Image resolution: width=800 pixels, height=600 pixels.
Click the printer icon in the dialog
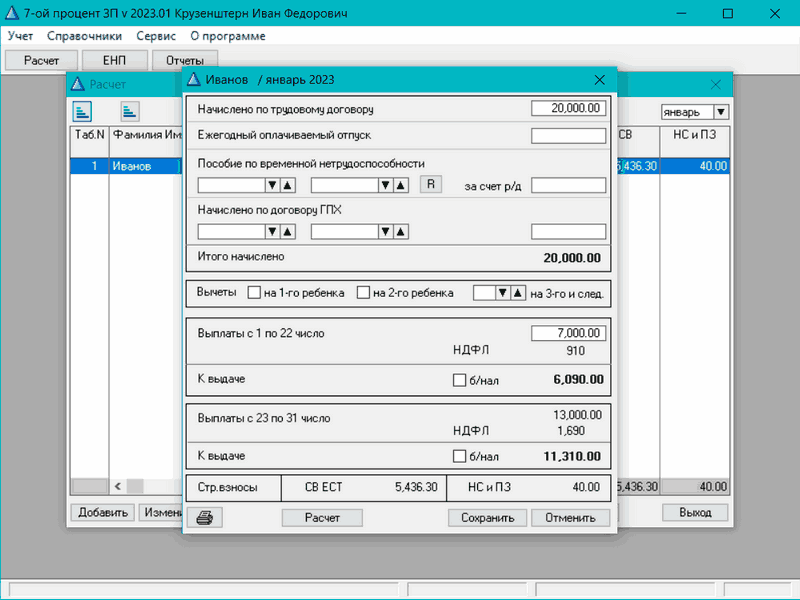point(204,517)
